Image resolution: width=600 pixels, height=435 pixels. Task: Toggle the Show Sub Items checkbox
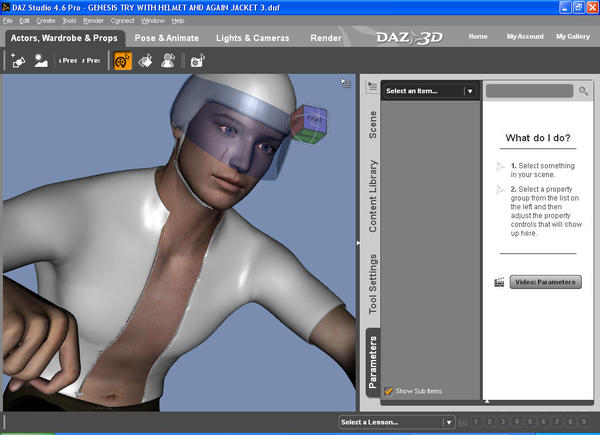coord(388,391)
